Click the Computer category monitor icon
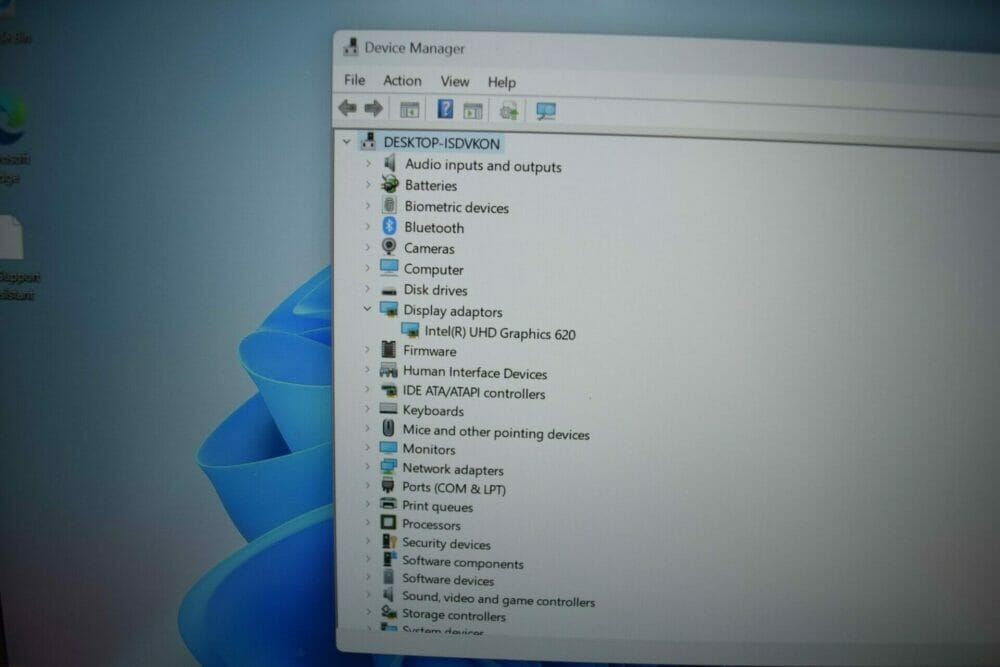 pos(388,267)
